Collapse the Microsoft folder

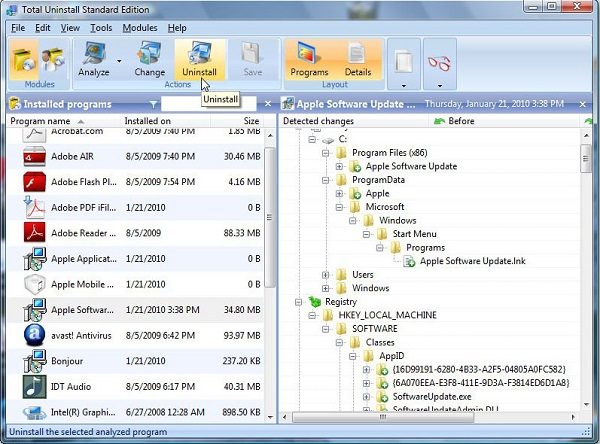click(339, 207)
